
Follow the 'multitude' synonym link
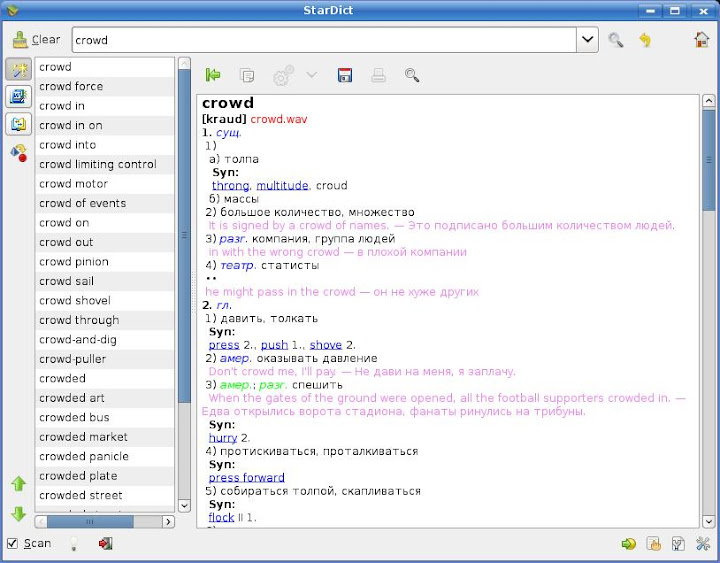tap(282, 186)
